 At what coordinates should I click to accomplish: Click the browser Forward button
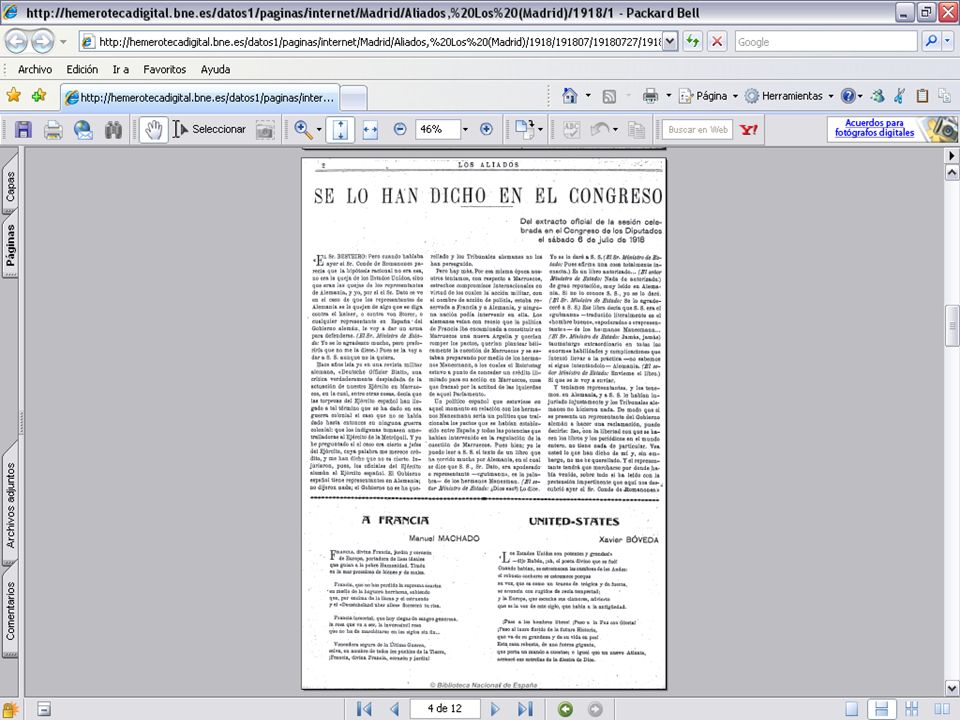coord(42,42)
